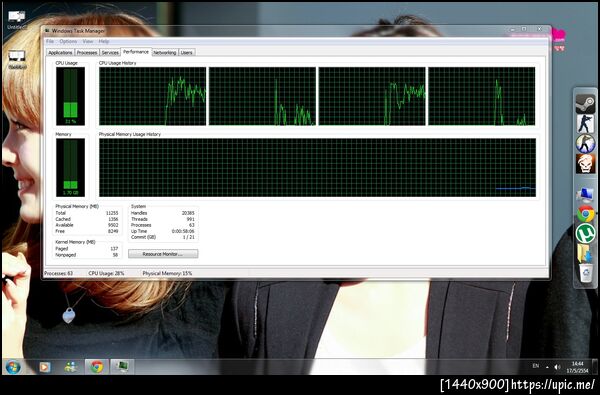This screenshot has width=600, height=395.
Task: Click the fourth CPU core history graph
Action: [x=481, y=96]
